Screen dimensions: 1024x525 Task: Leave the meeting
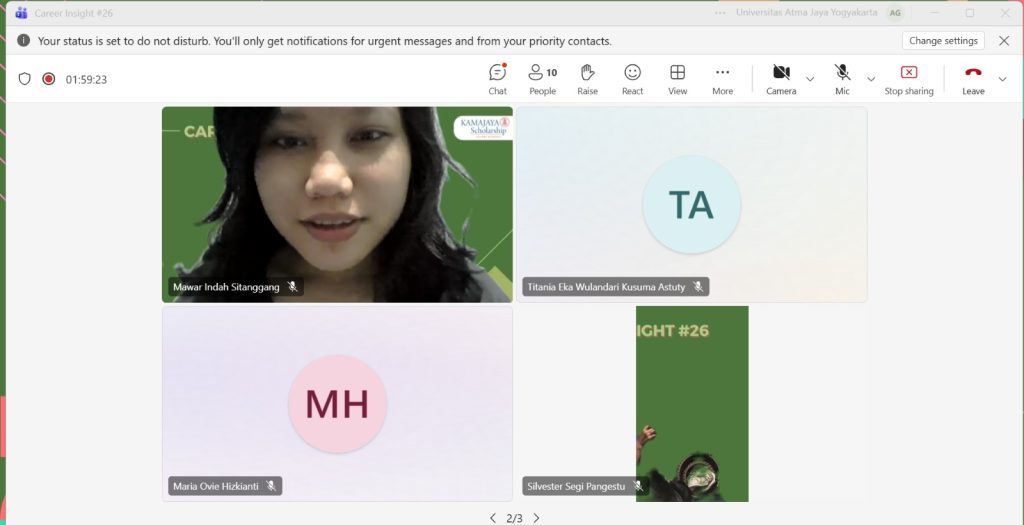coord(973,78)
